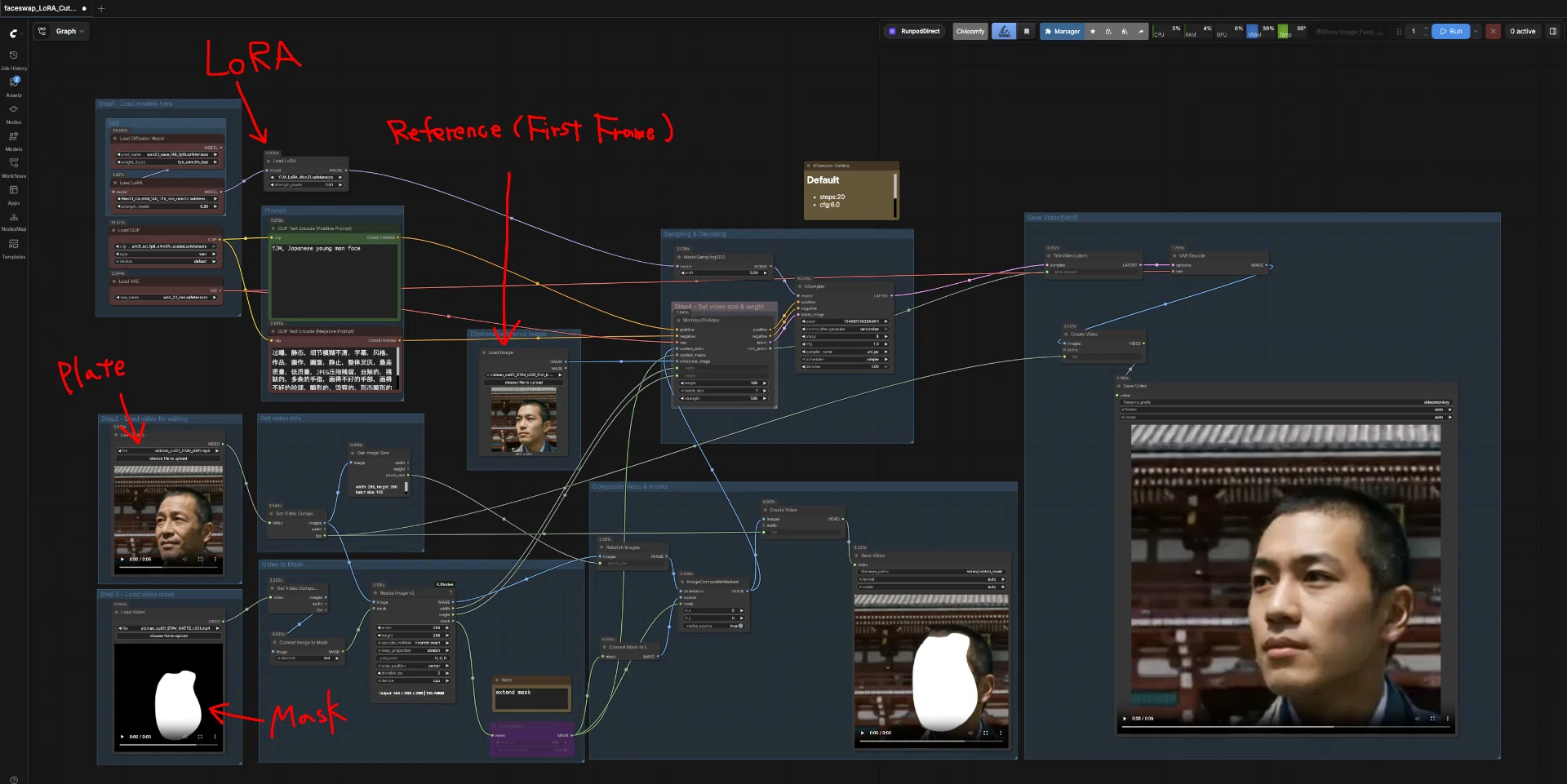Click the bookmark icon beside triangle logo
1567x784 pixels.
point(1027,31)
